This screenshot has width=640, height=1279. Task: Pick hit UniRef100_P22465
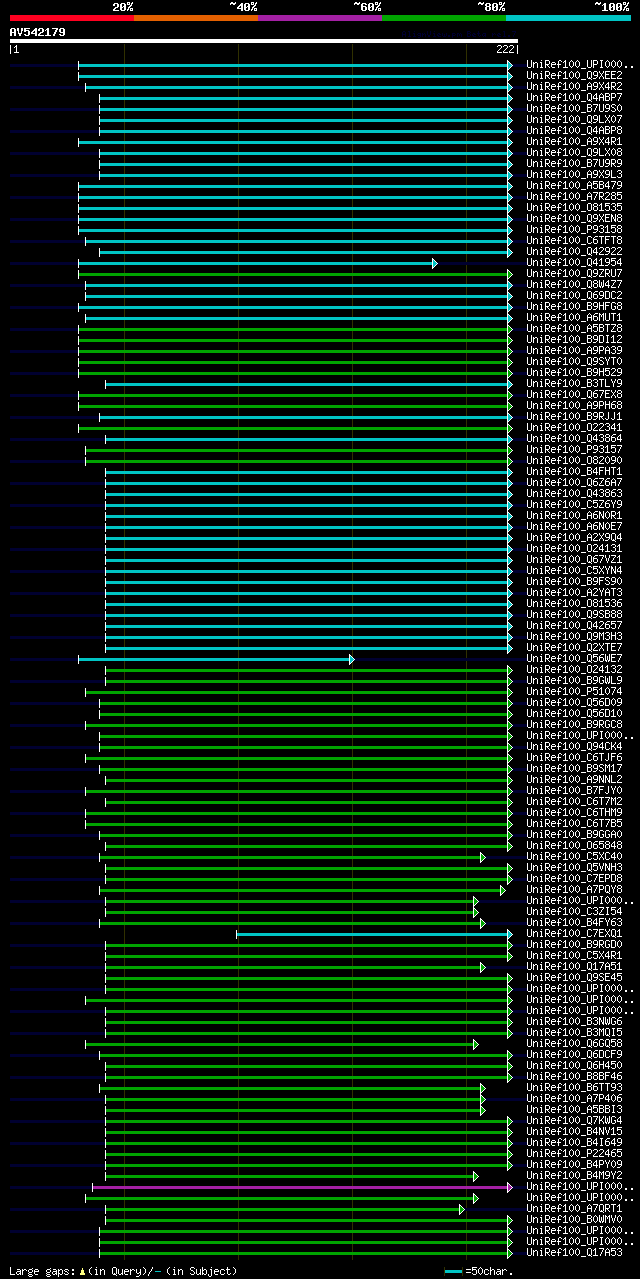pos(574,1154)
